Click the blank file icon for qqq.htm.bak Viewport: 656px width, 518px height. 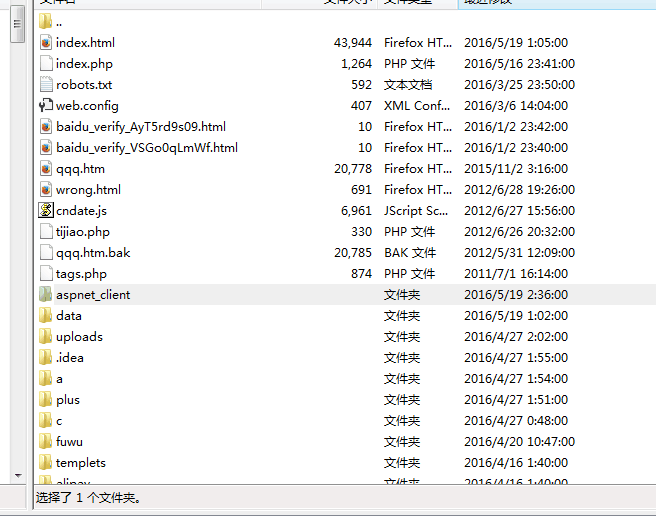point(45,253)
